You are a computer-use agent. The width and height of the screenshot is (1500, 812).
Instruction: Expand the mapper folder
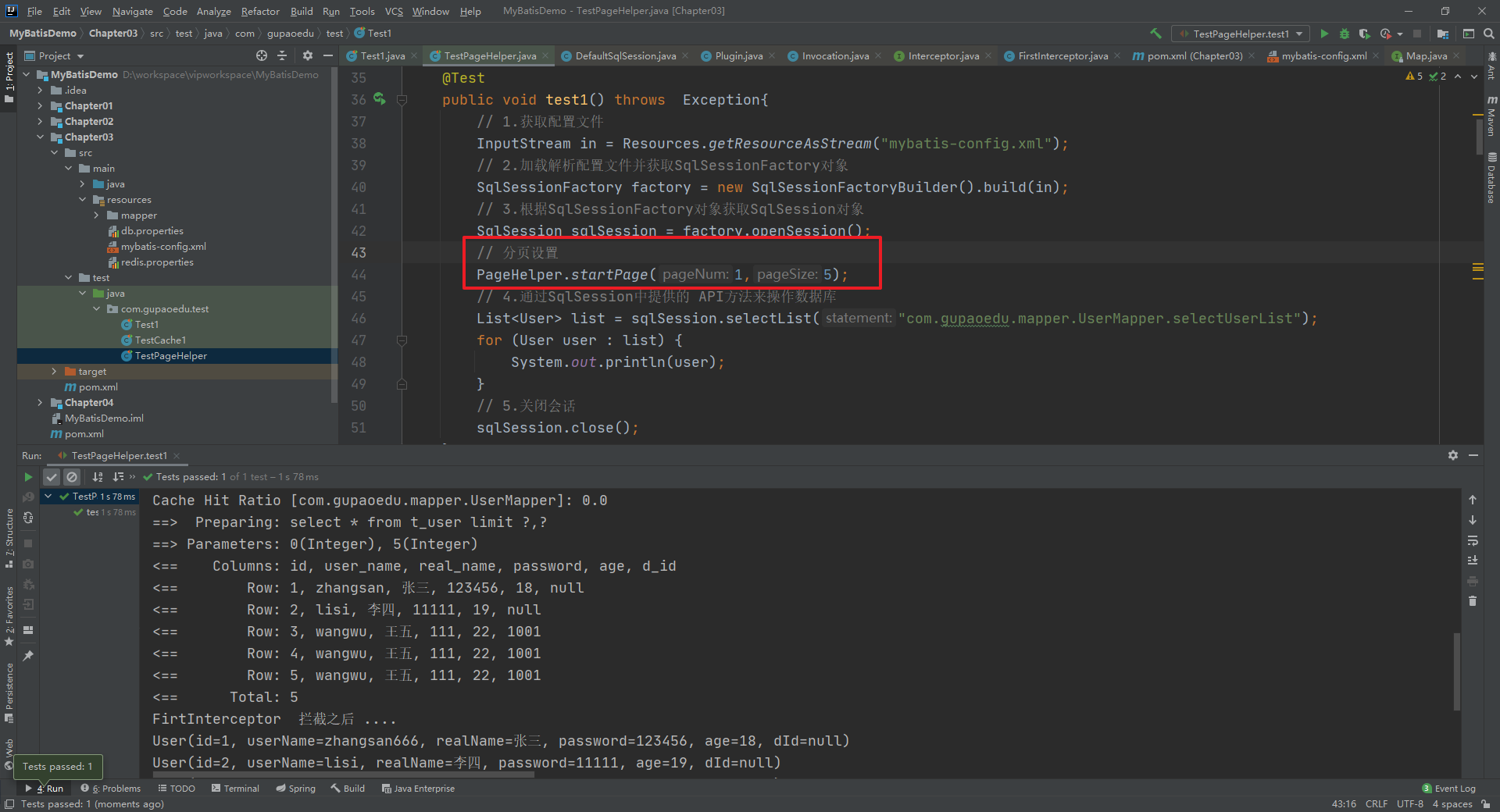[x=96, y=215]
